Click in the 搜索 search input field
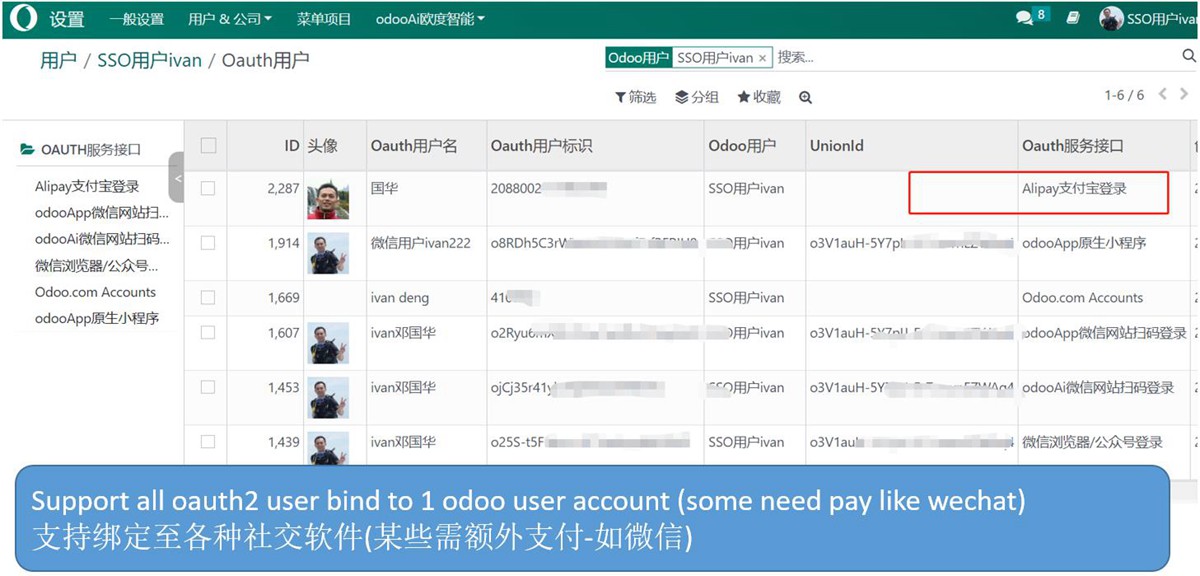The height and width of the screenshot is (576, 1200). pyautogui.click(x=975, y=57)
